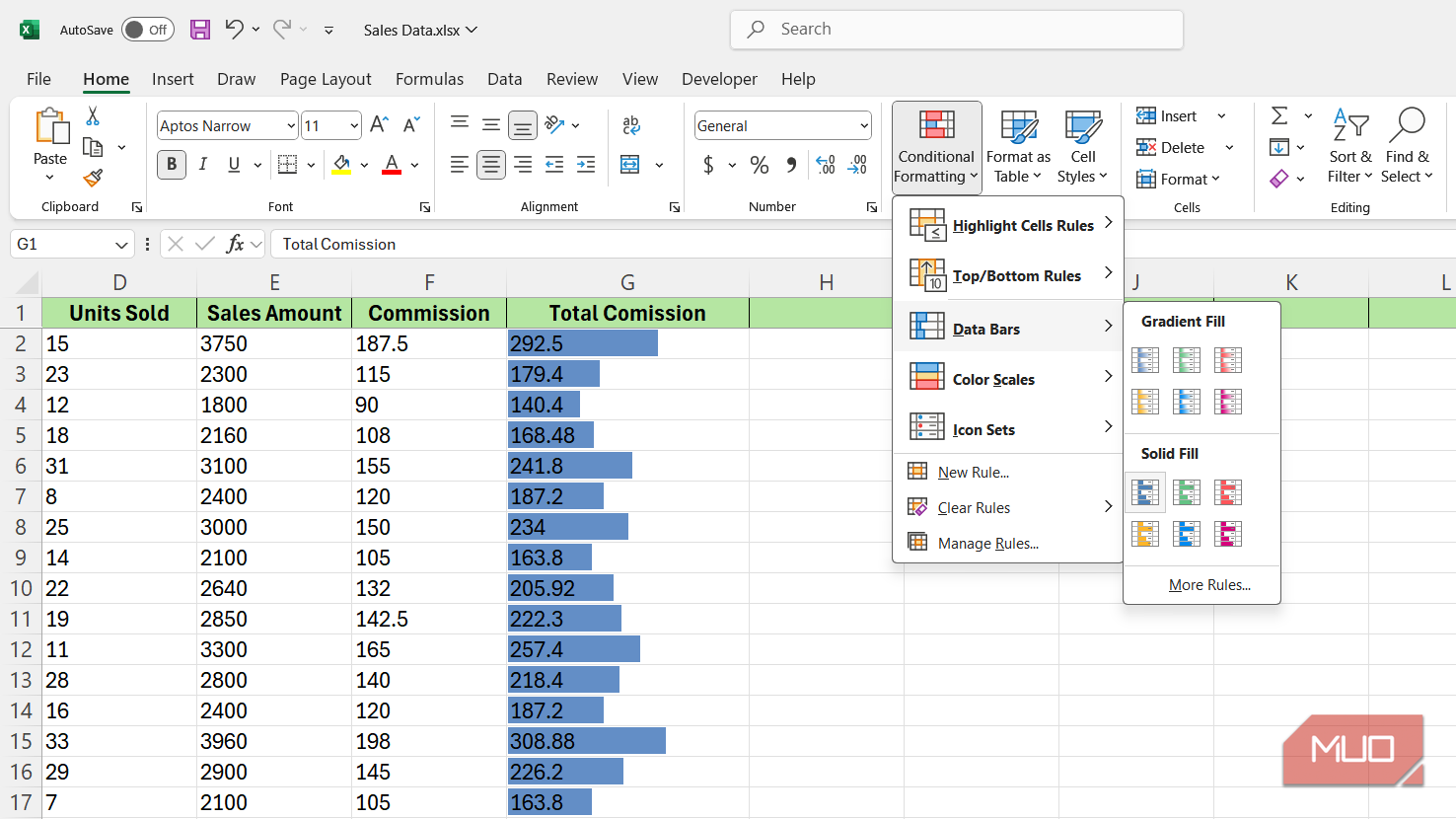This screenshot has width=1456, height=819.
Task: Open the Aptos Narrow font name dropdown
Action: pos(290,126)
